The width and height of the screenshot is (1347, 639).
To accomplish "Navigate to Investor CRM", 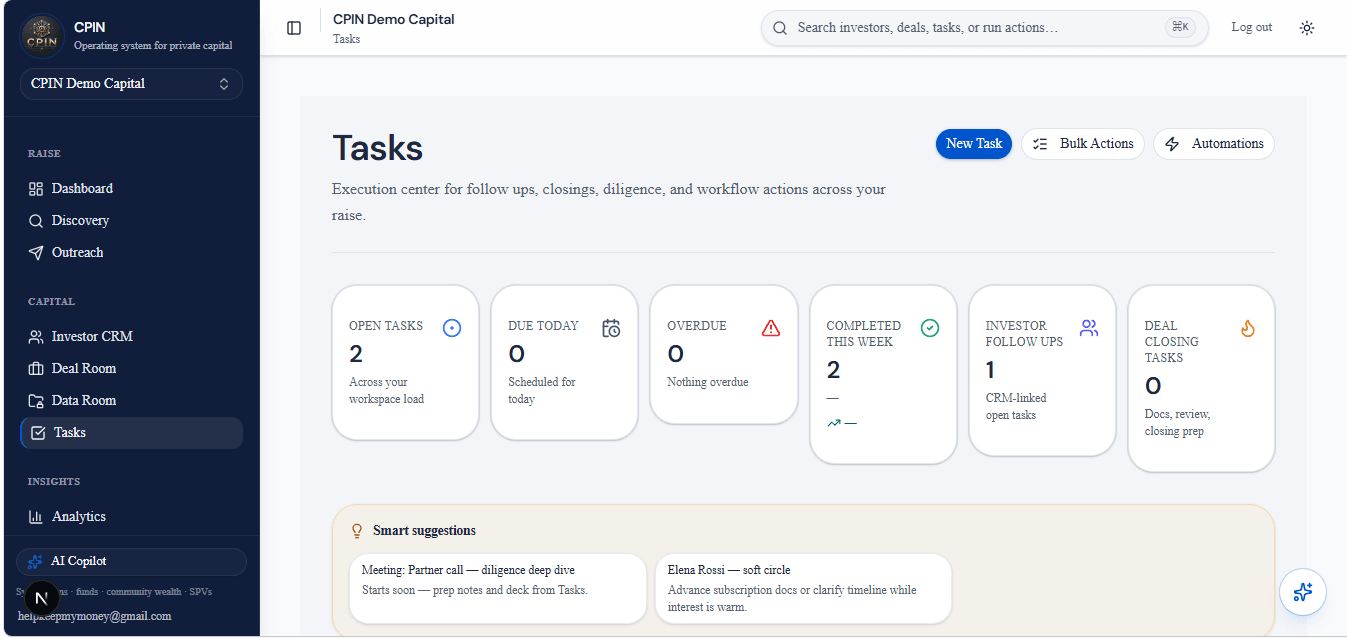I will 131,337.
